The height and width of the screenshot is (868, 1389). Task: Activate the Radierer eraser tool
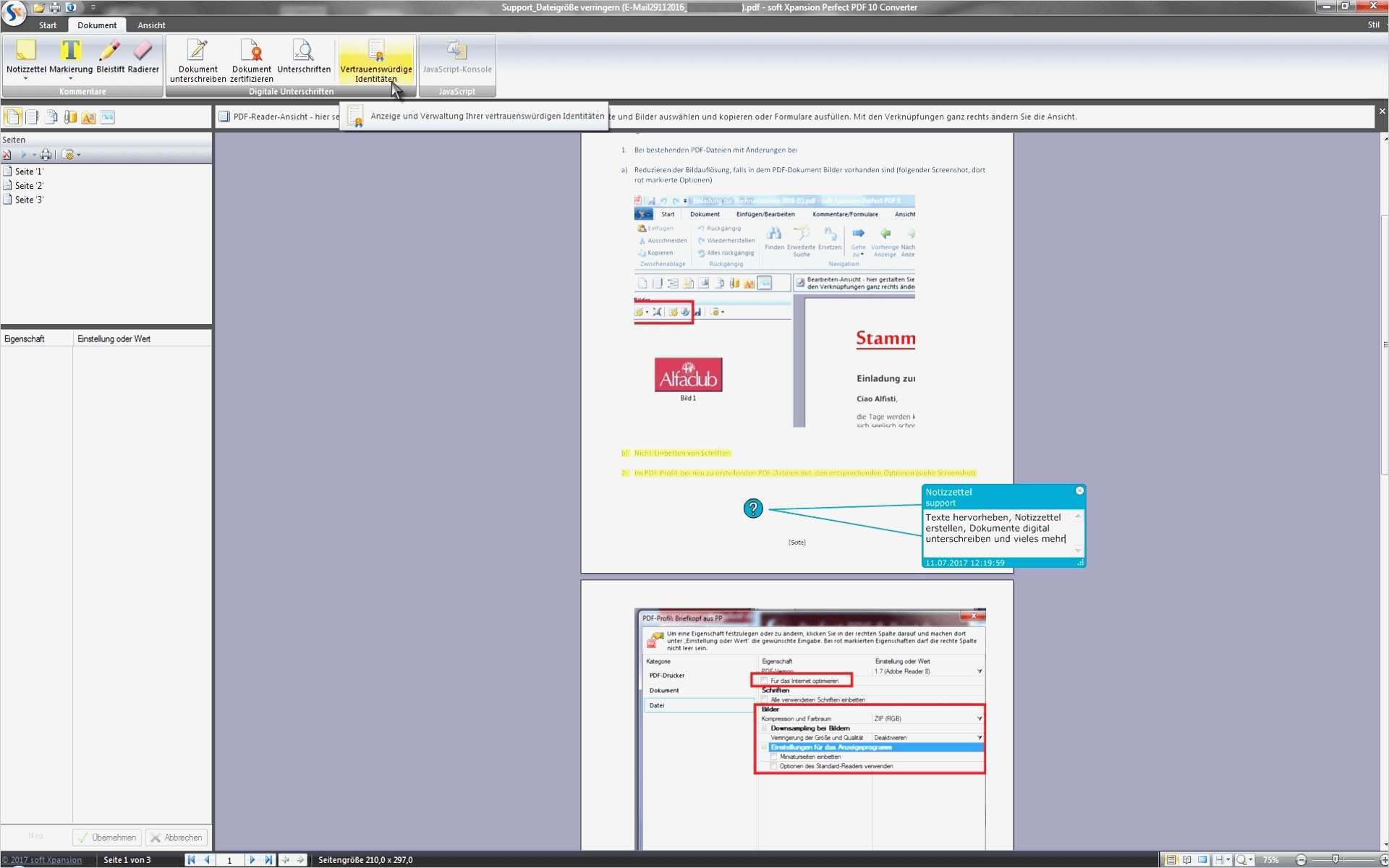click(x=143, y=56)
